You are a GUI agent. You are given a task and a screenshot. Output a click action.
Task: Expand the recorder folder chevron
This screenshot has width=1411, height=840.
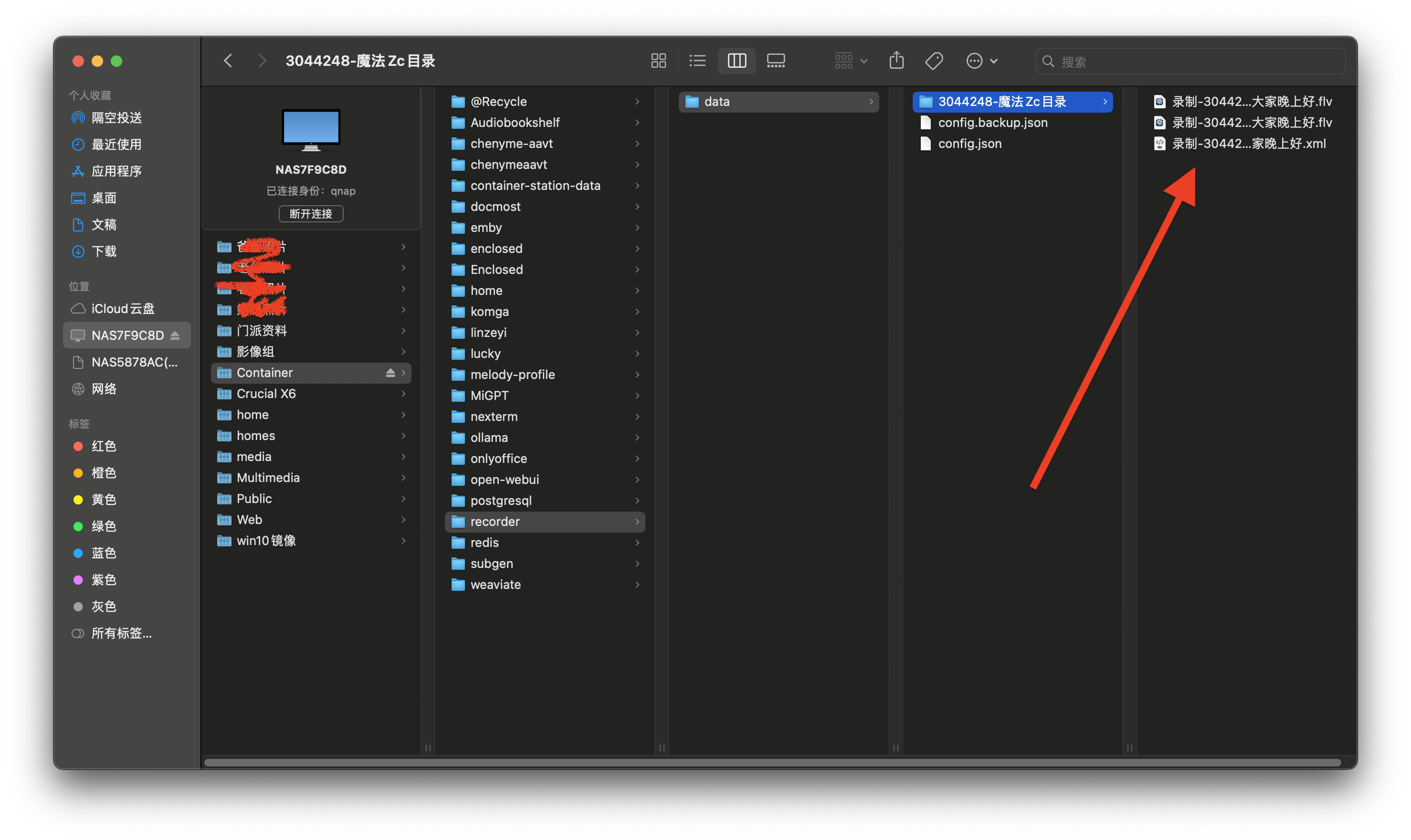click(x=637, y=521)
